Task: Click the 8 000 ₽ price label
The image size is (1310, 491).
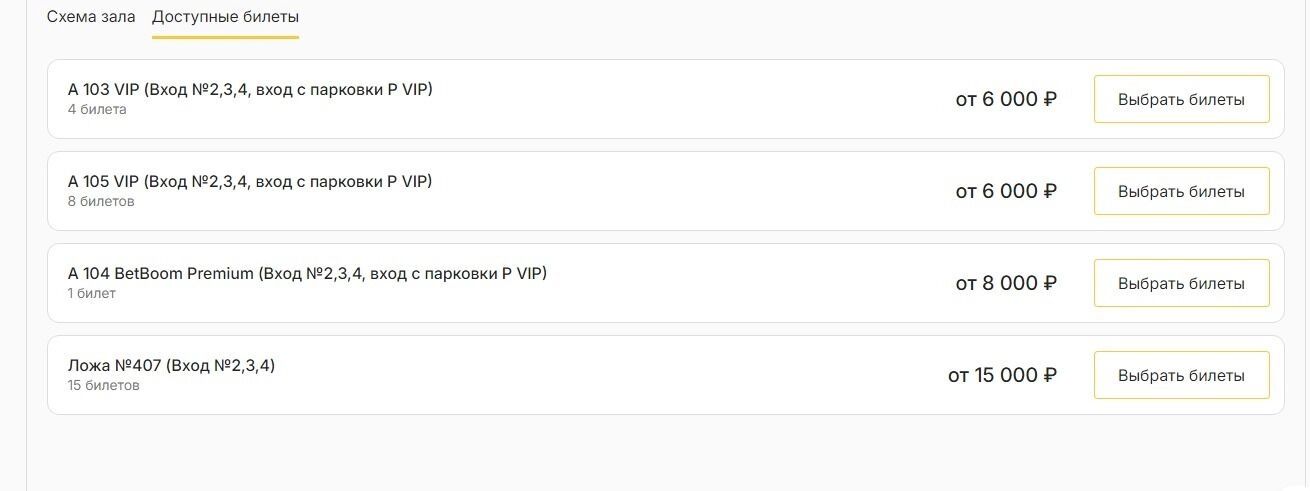Action: coord(1006,283)
